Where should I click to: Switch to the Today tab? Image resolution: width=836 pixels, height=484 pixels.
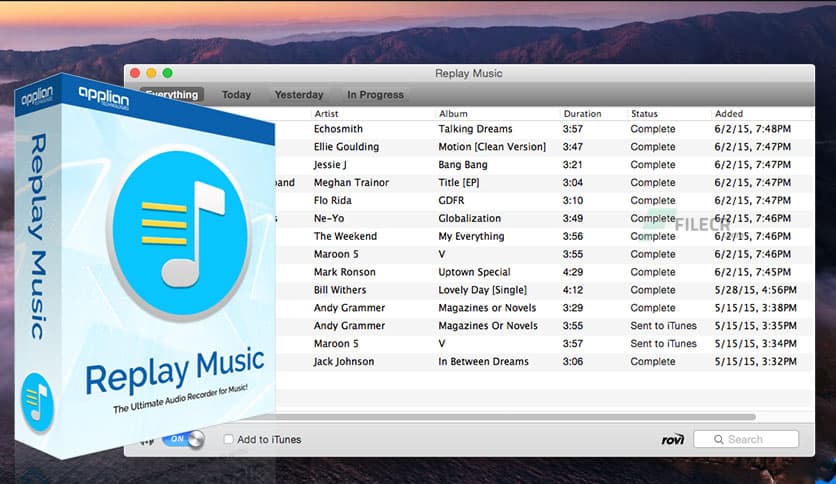tap(236, 95)
